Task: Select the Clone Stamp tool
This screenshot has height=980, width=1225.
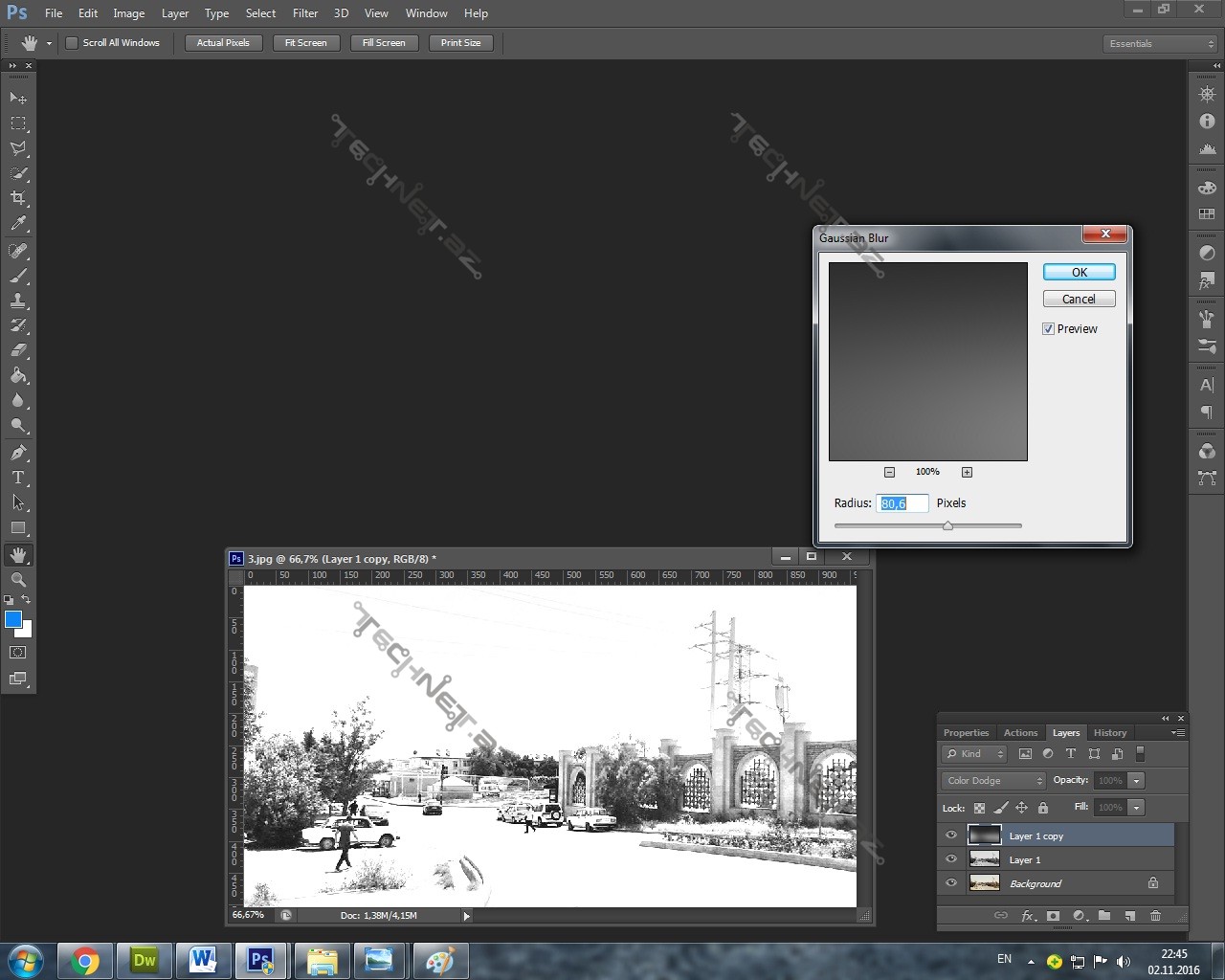Action: [x=18, y=301]
